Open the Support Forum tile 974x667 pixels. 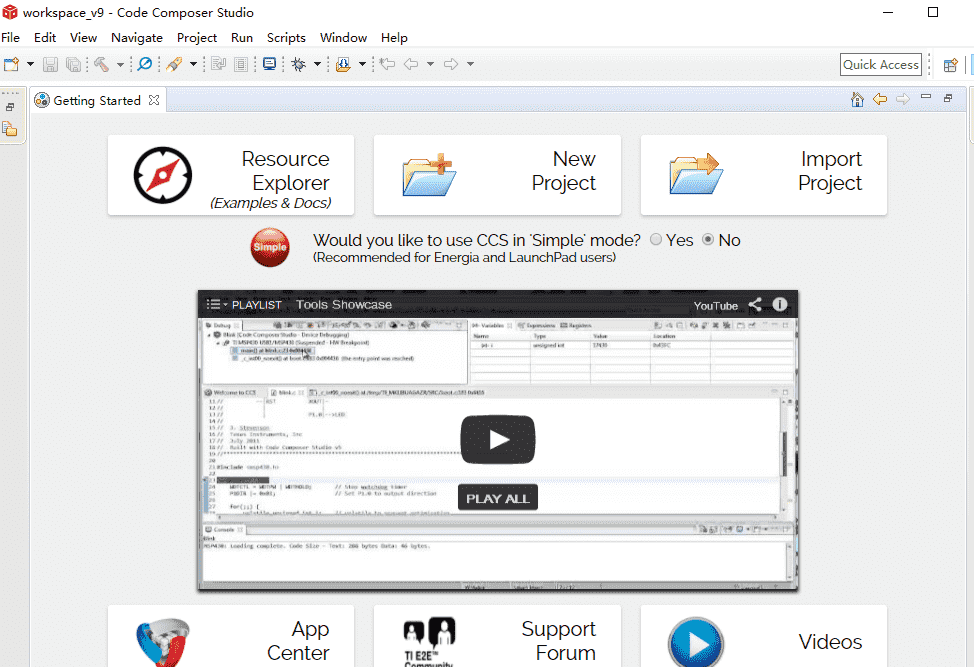(497, 637)
